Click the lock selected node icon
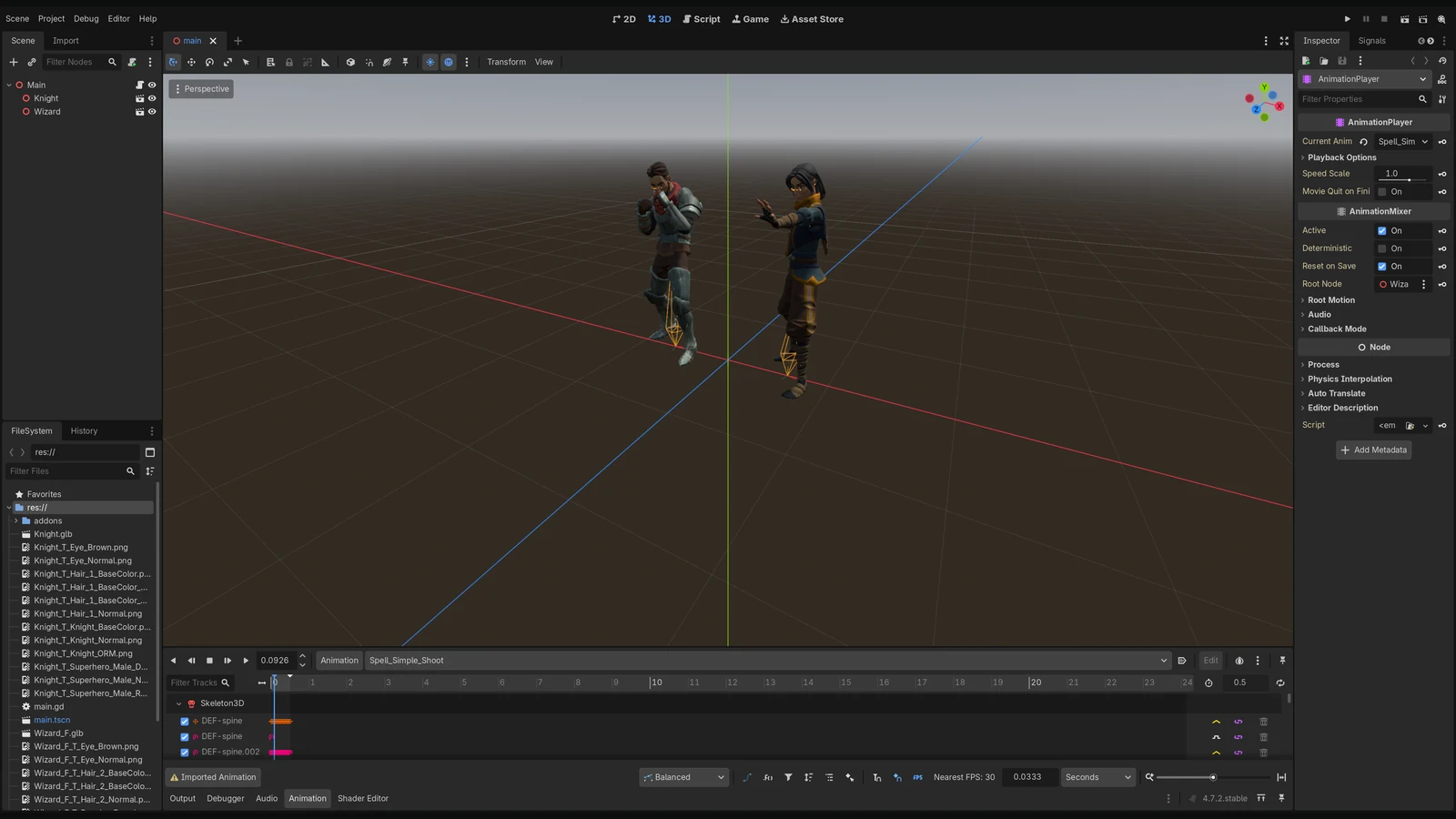 point(289,62)
